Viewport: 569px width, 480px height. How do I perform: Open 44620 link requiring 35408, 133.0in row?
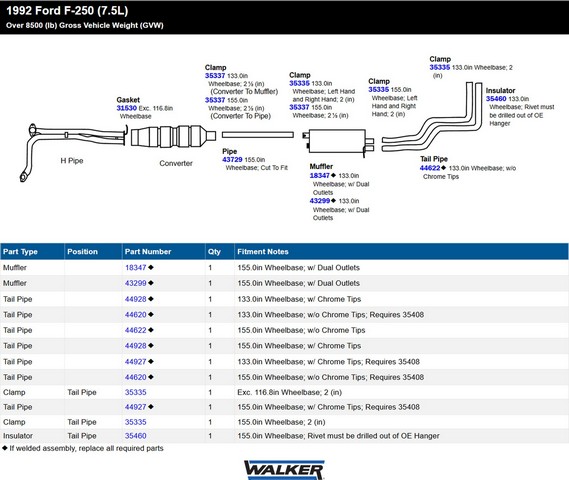135,315
